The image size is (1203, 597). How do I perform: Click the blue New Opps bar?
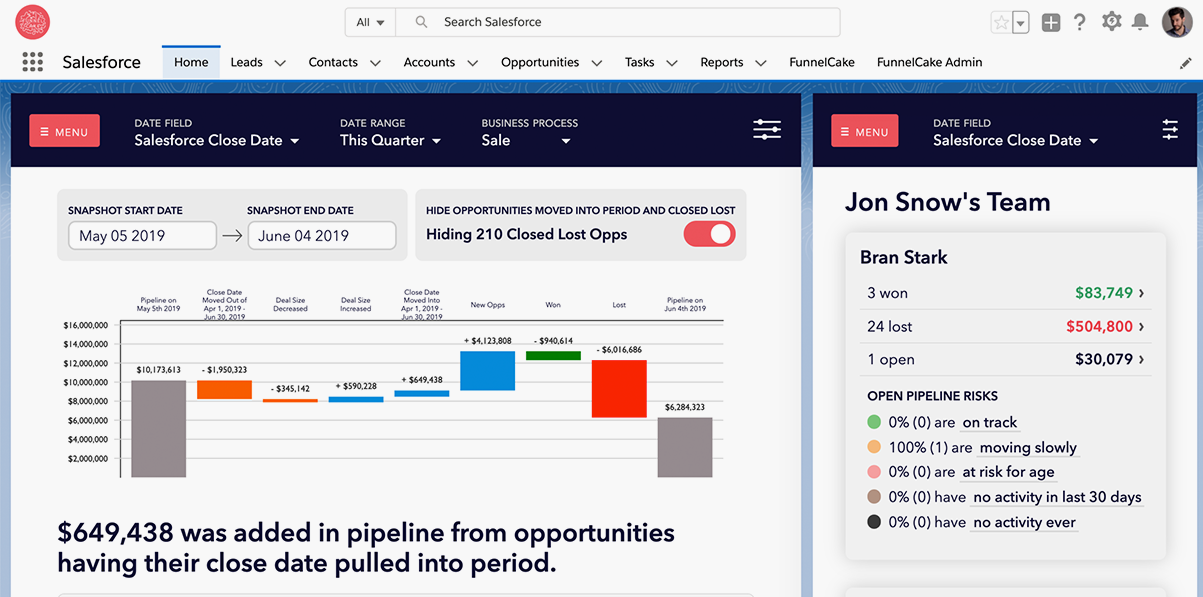487,371
